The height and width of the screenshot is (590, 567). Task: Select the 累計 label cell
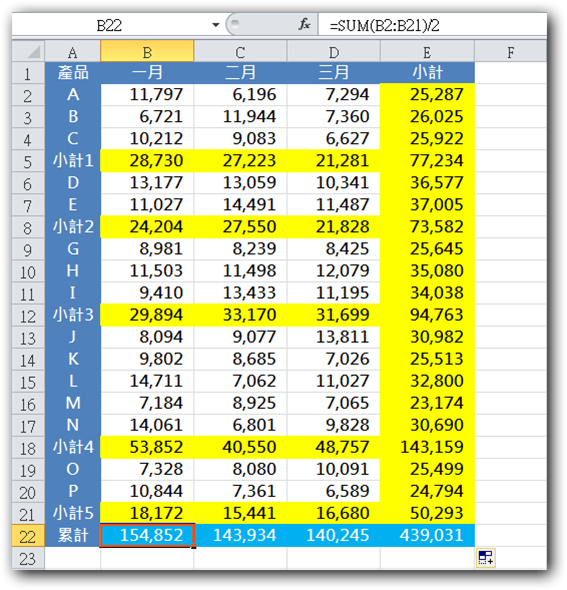point(73,535)
